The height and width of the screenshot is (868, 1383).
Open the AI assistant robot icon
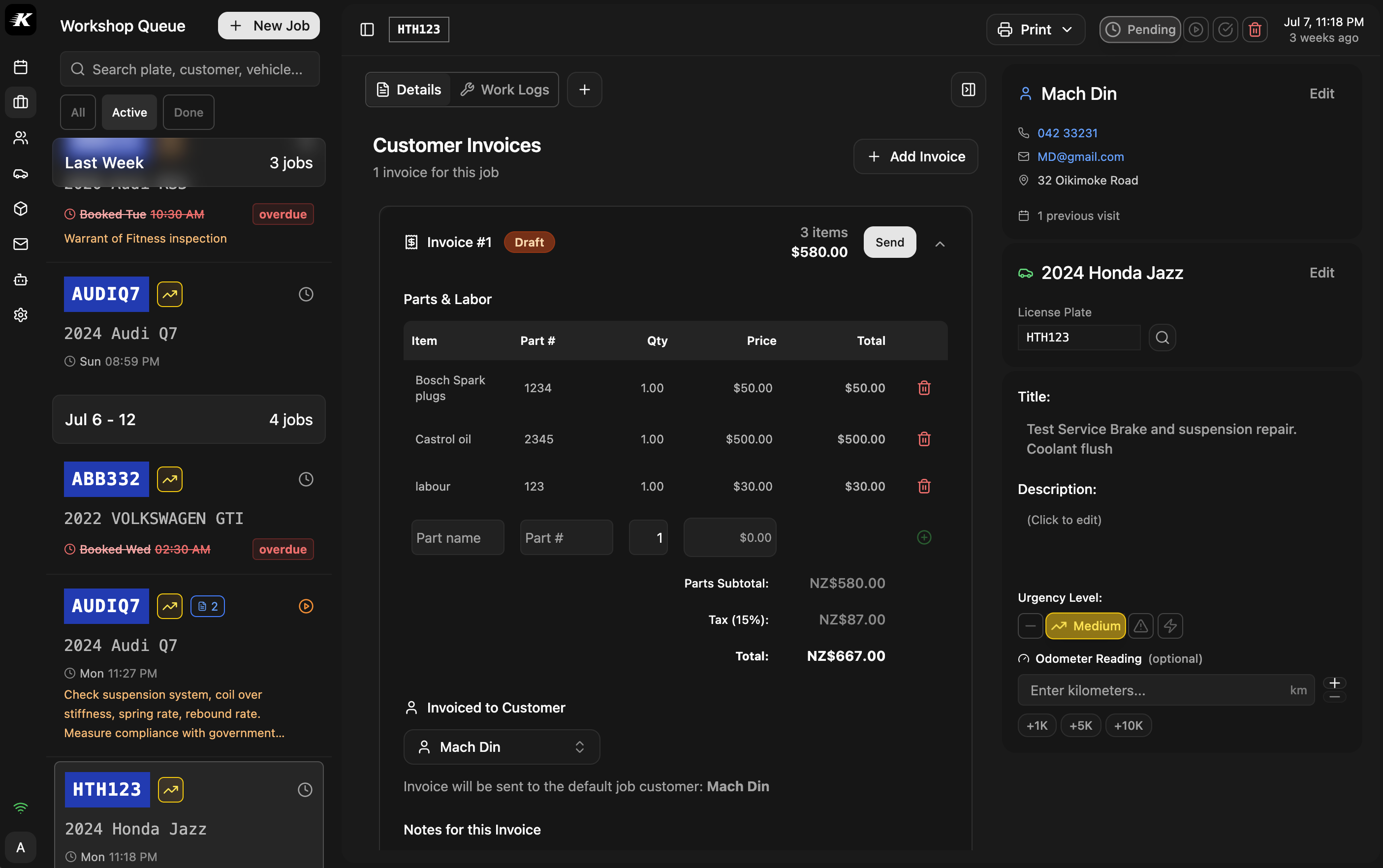coord(21,279)
